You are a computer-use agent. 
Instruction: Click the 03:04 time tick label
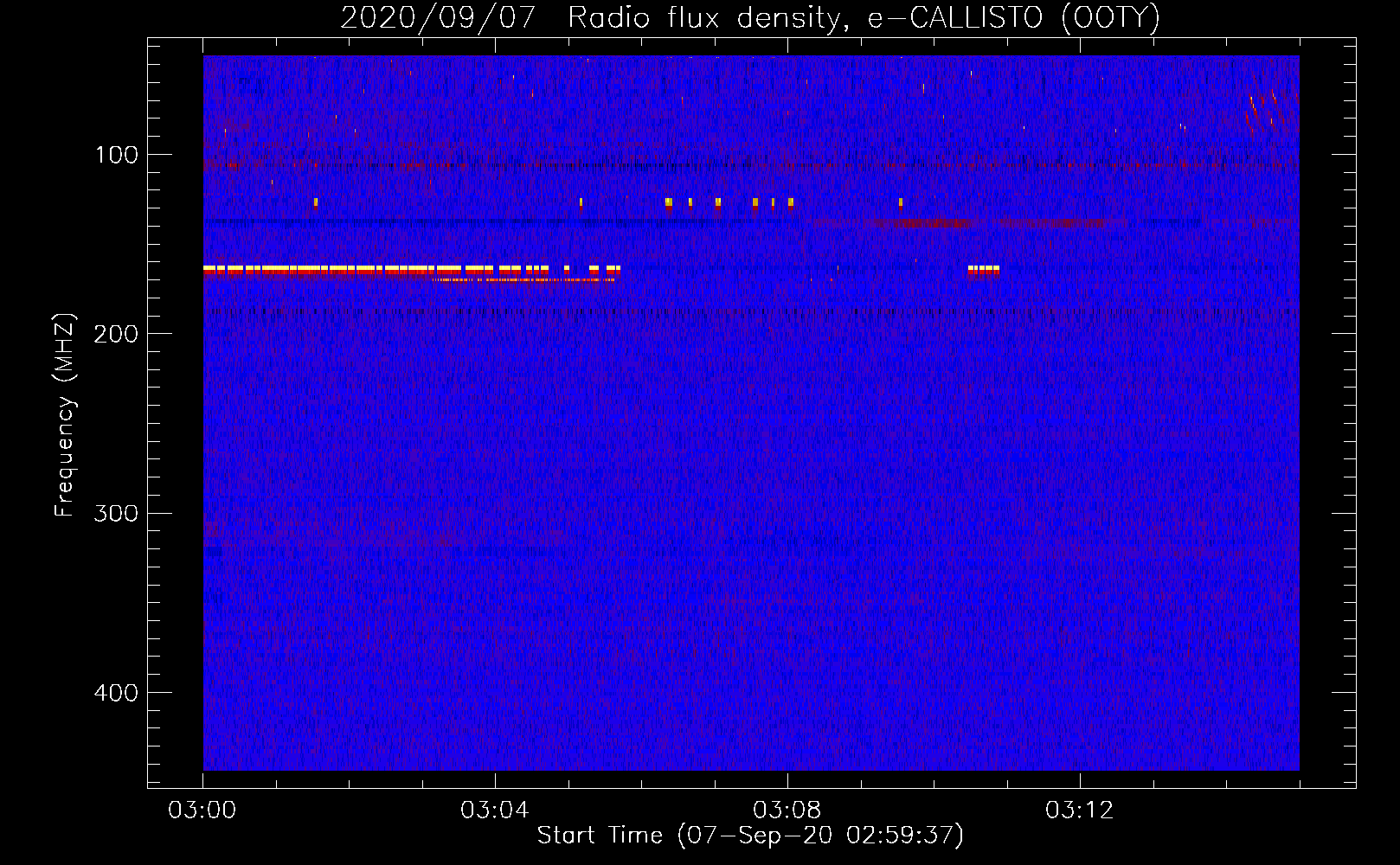495,811
